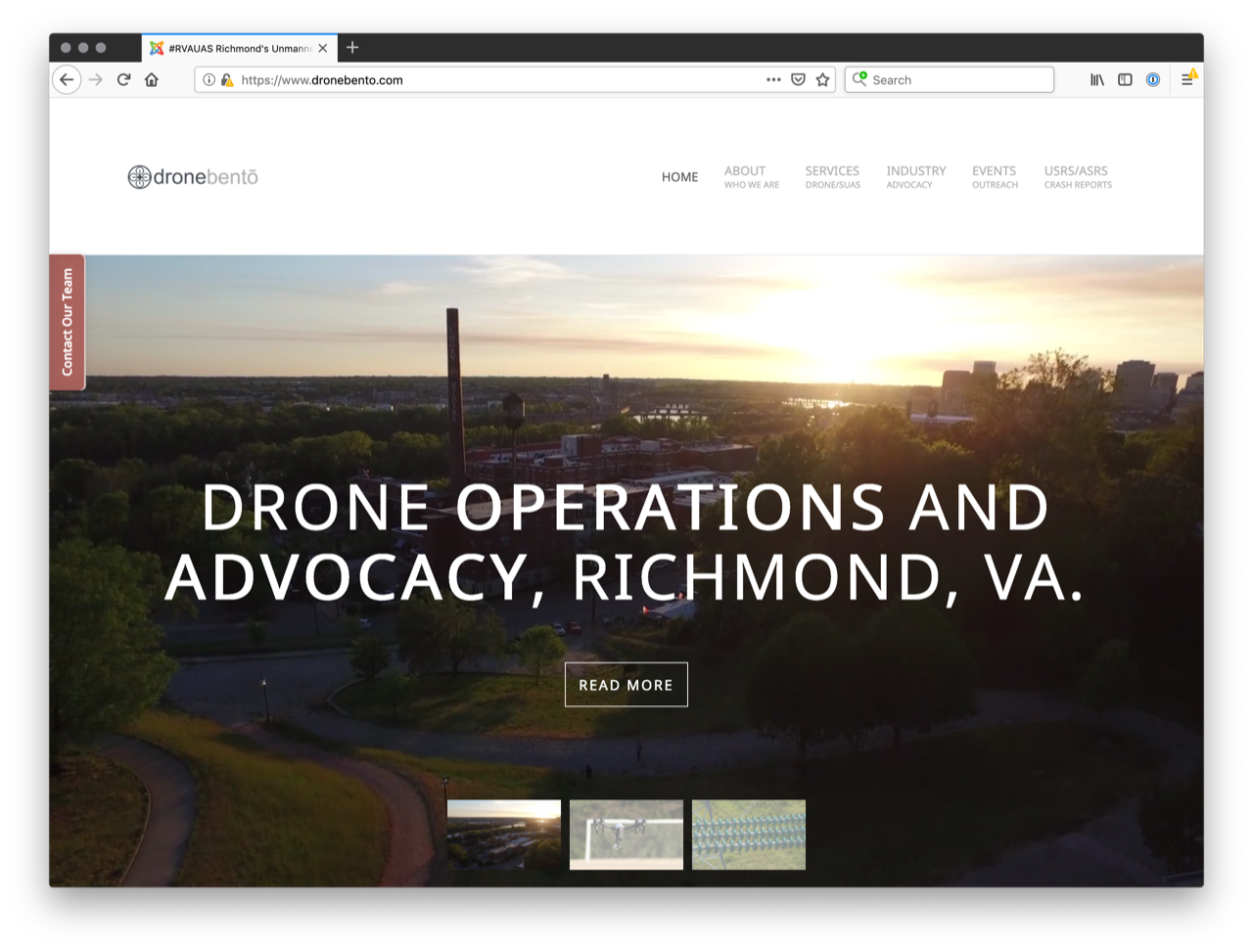Open USRS/ASRS Crash Reports menu
1253x952 pixels.
click(1078, 177)
